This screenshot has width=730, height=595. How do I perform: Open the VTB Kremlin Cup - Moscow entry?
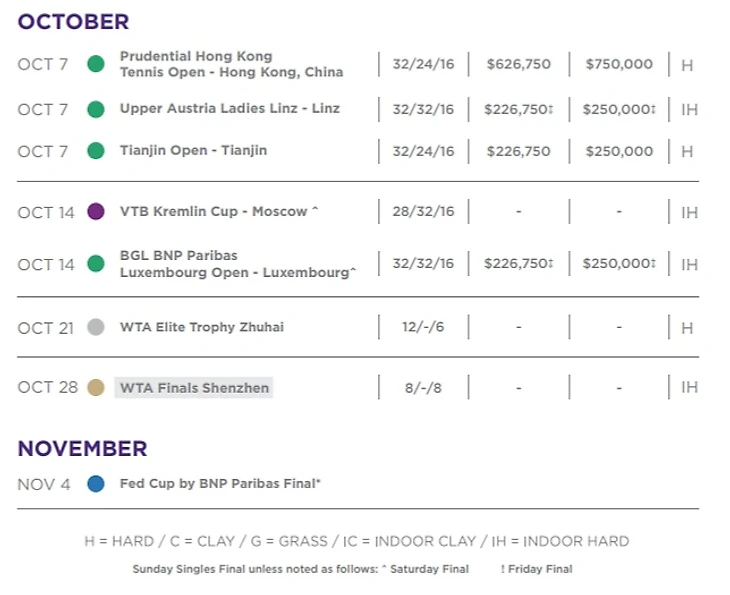click(213, 212)
